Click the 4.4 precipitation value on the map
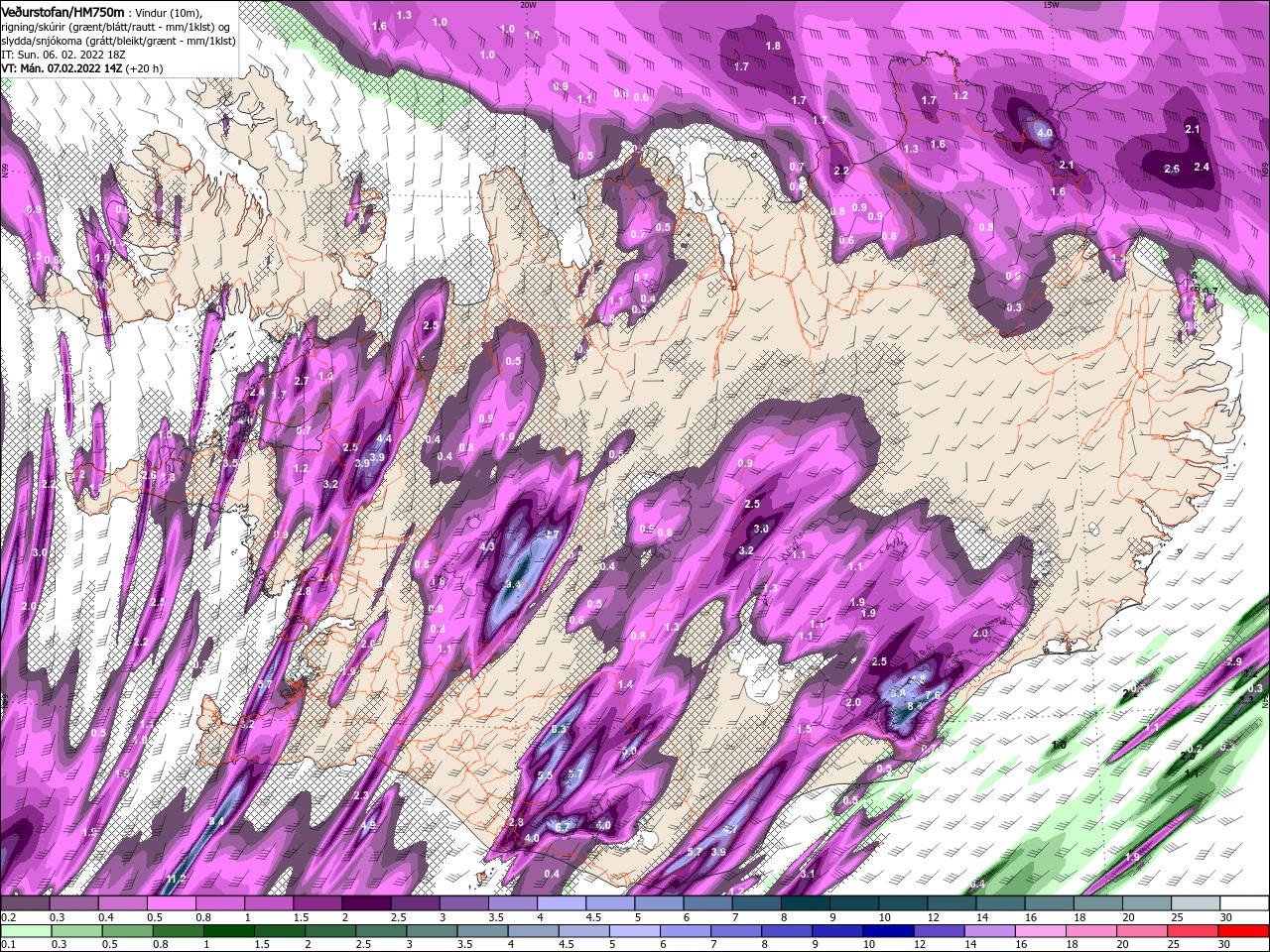This screenshot has height=952, width=1270. pyautogui.click(x=385, y=438)
